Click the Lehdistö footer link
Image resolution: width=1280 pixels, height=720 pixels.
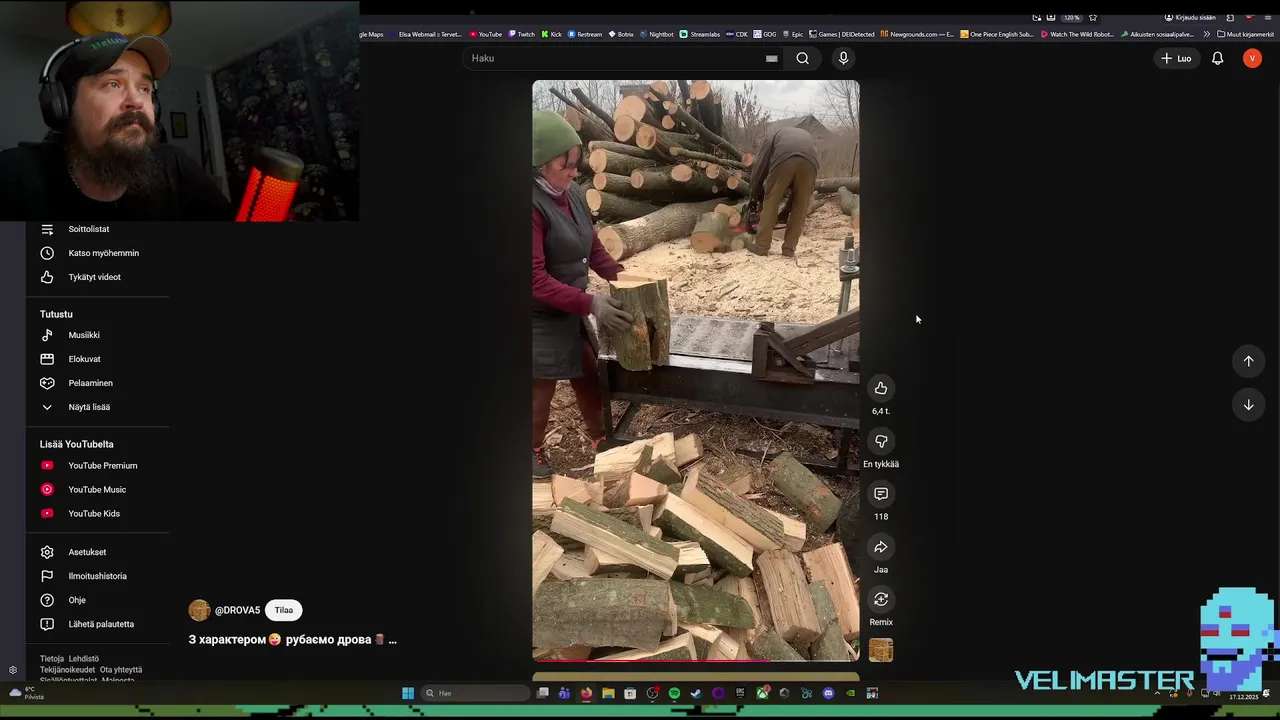[84, 659]
